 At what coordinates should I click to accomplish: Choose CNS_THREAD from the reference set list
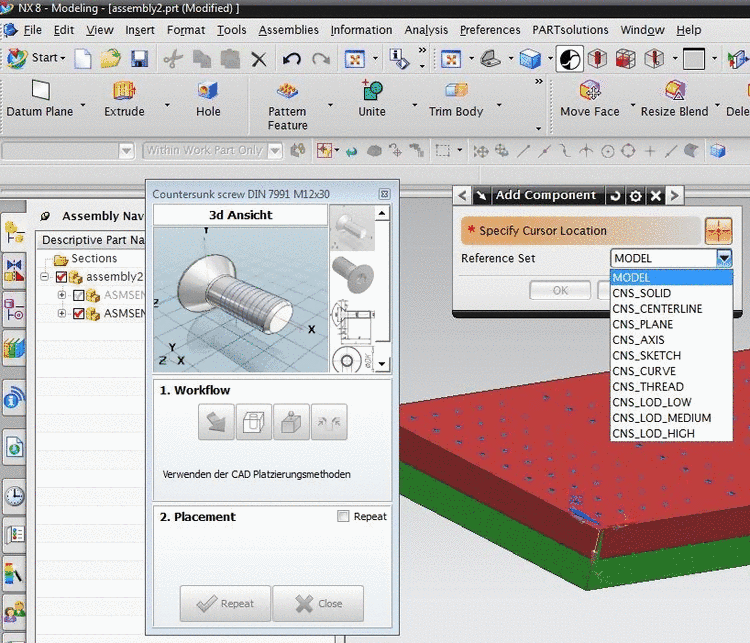pos(648,387)
